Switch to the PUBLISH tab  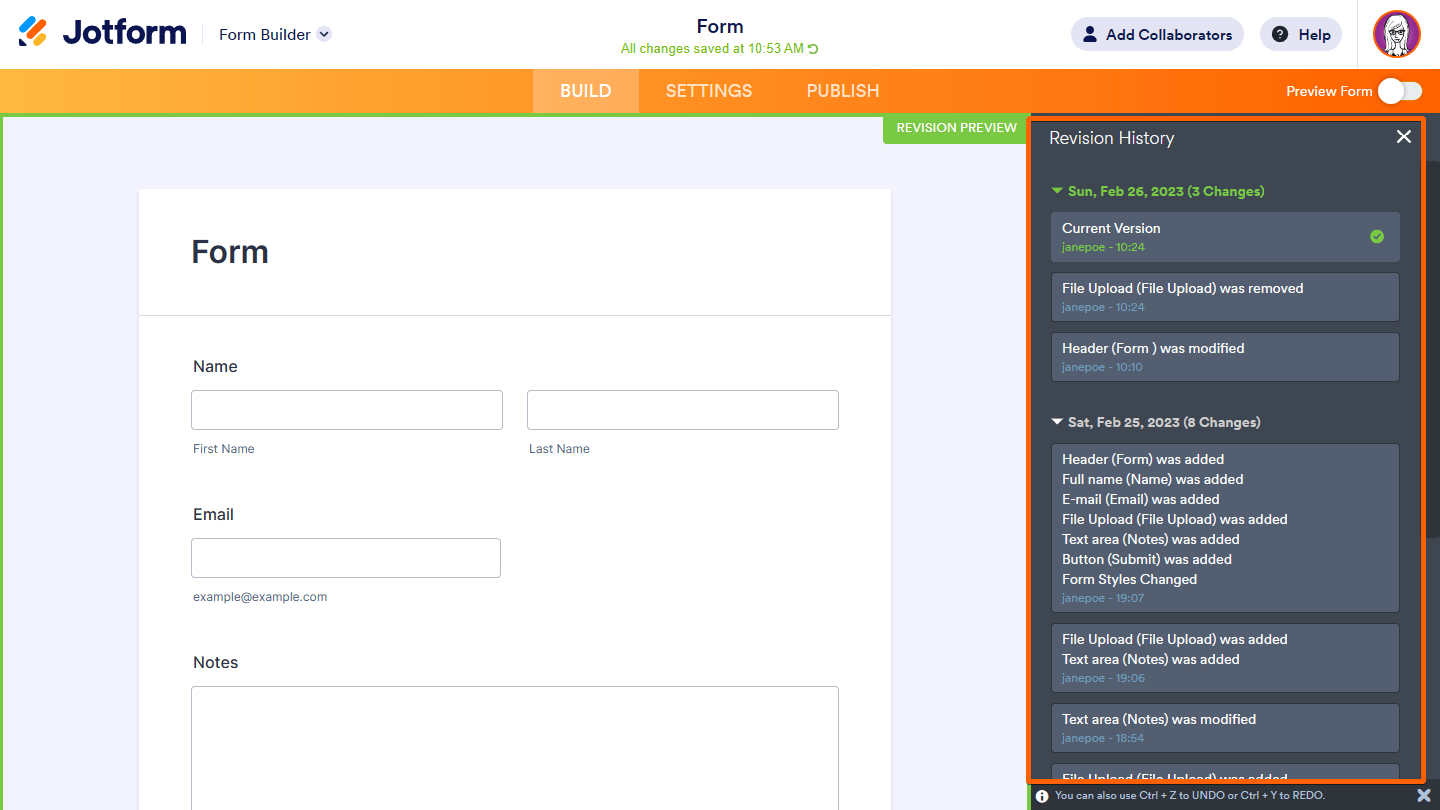coord(842,91)
